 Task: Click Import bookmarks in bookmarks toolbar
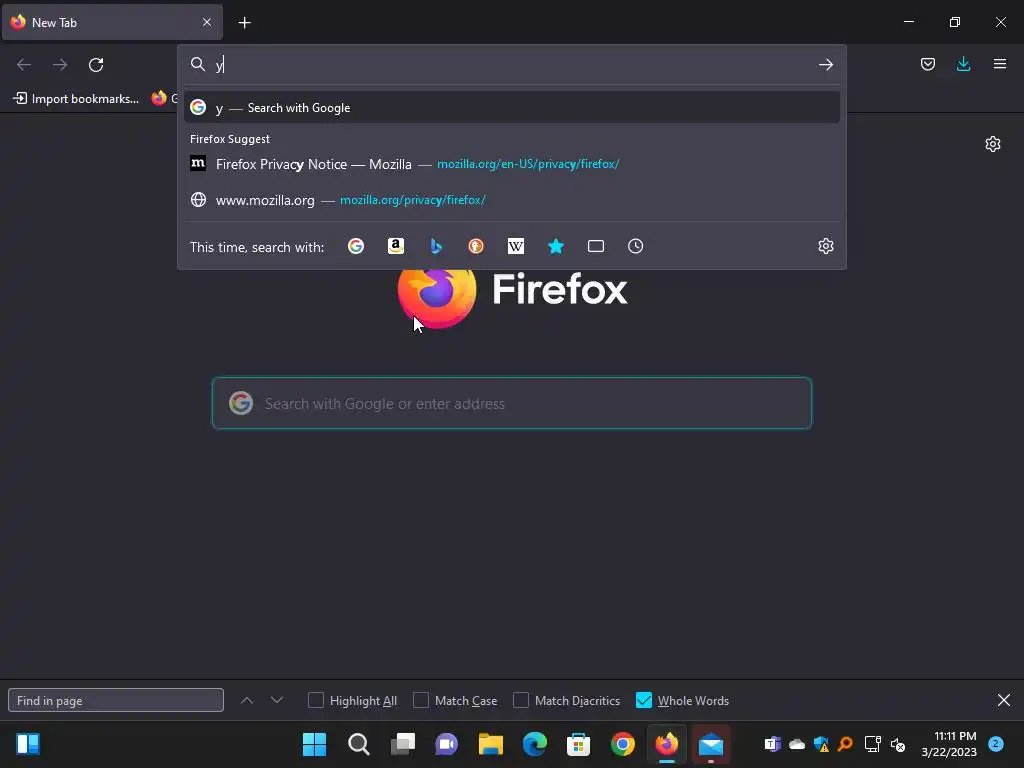[76, 99]
